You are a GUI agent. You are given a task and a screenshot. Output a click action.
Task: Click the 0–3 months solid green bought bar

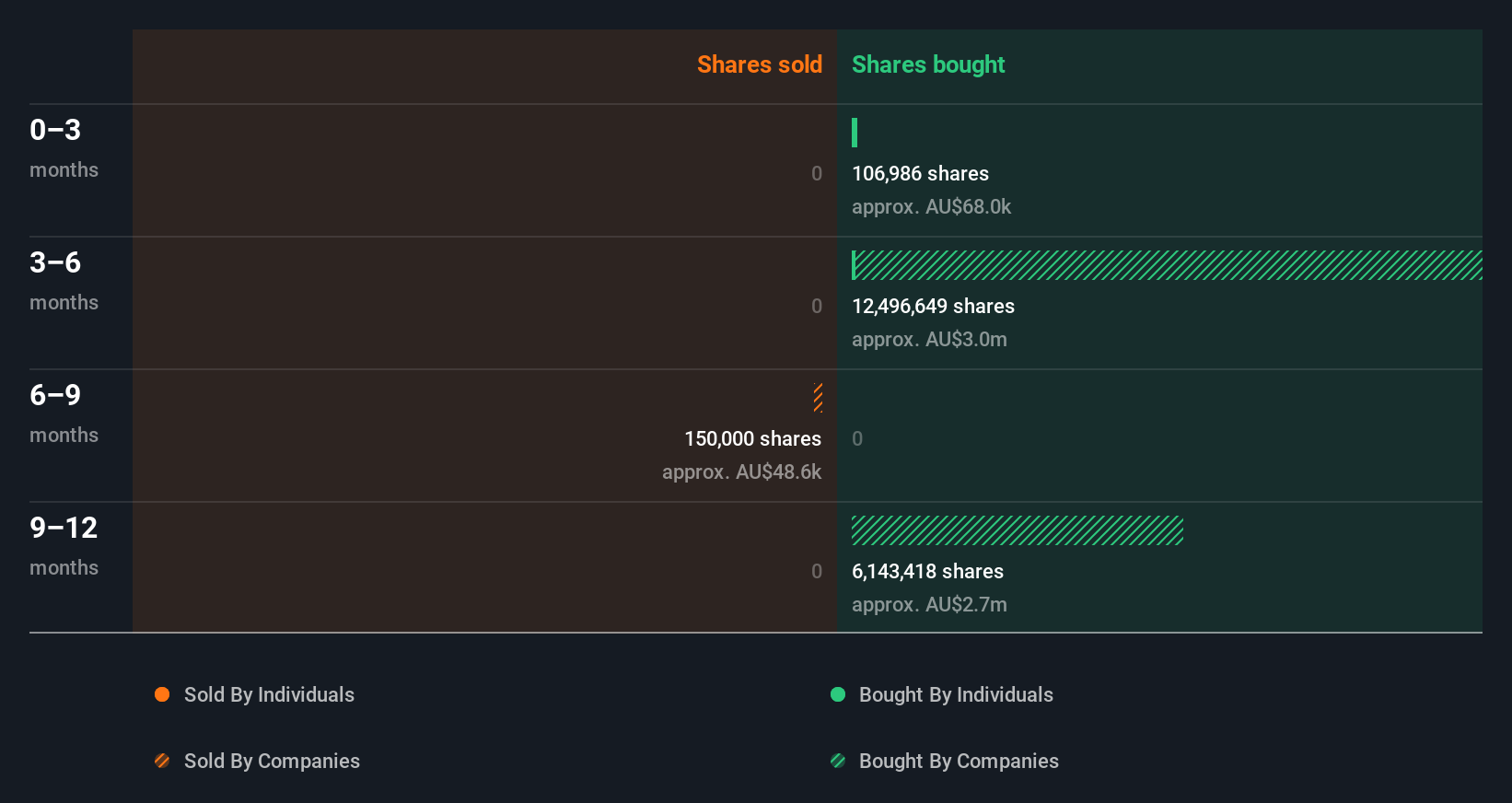(x=855, y=133)
